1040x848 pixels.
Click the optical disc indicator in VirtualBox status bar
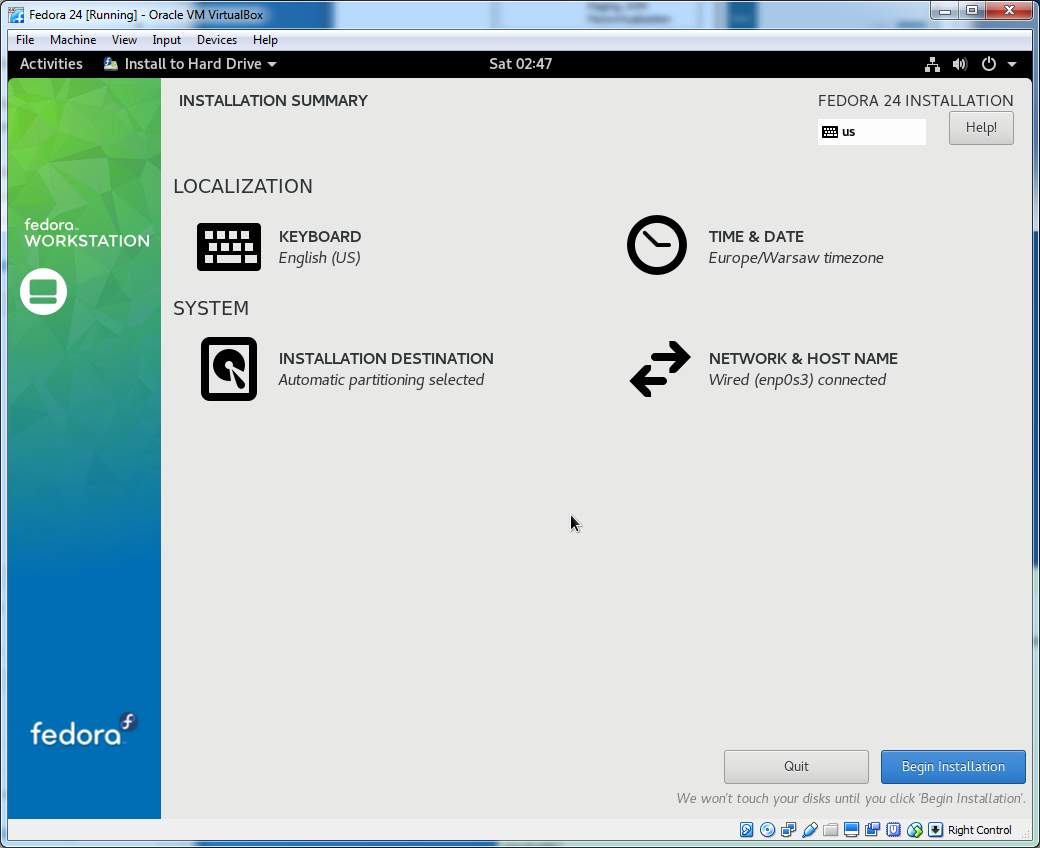(767, 830)
